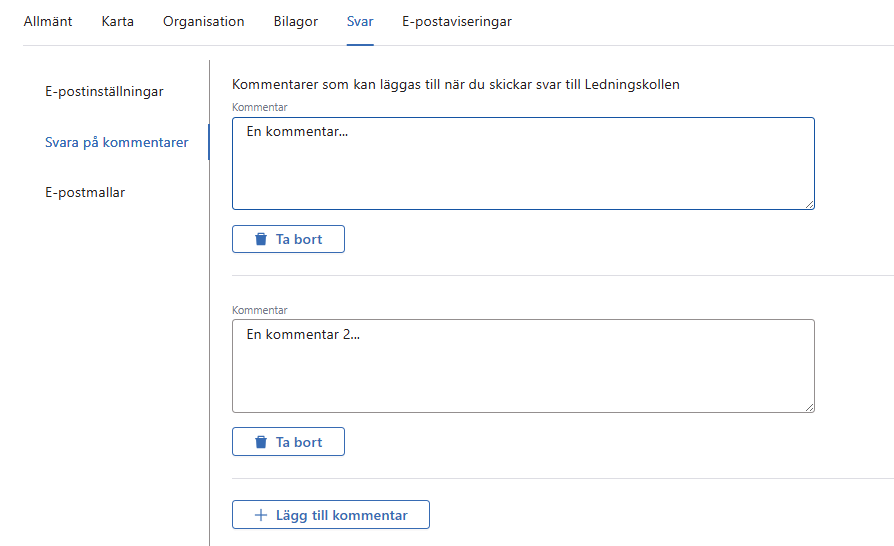The width and height of the screenshot is (894, 546).
Task: Click the resize handle of the first comment box
Action: (809, 204)
